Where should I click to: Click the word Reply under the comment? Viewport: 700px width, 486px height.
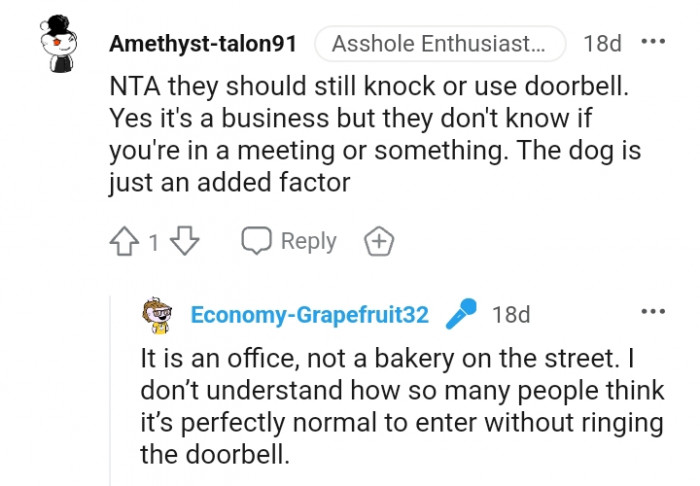pos(308,241)
